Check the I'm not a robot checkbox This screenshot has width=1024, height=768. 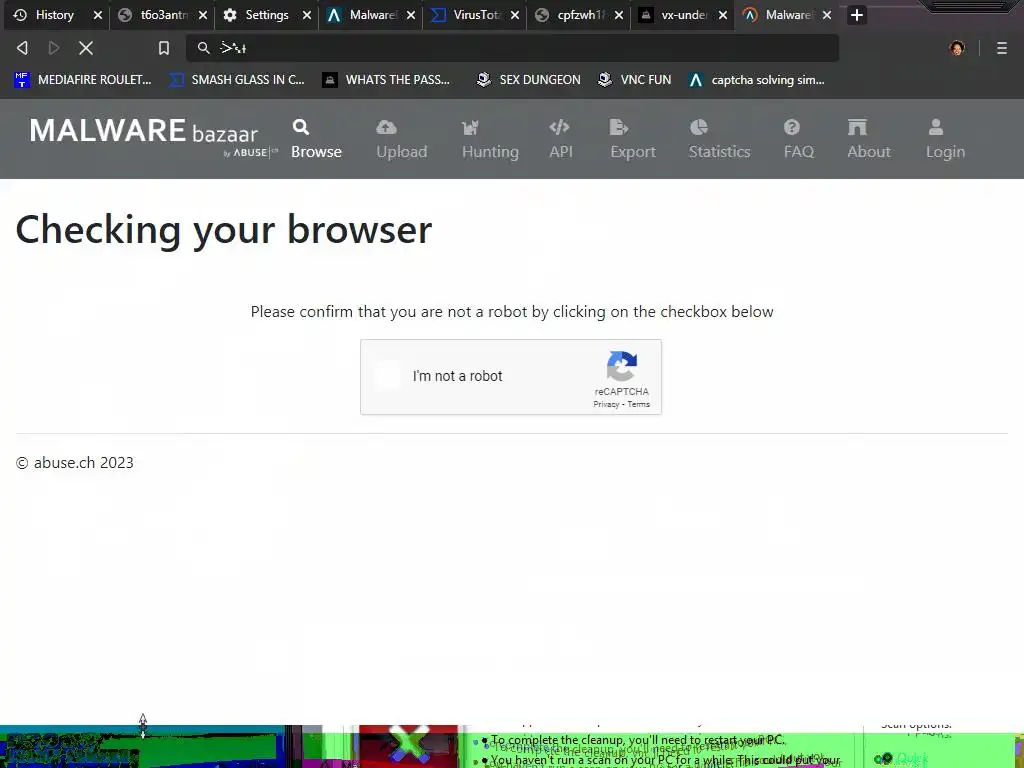pos(387,376)
